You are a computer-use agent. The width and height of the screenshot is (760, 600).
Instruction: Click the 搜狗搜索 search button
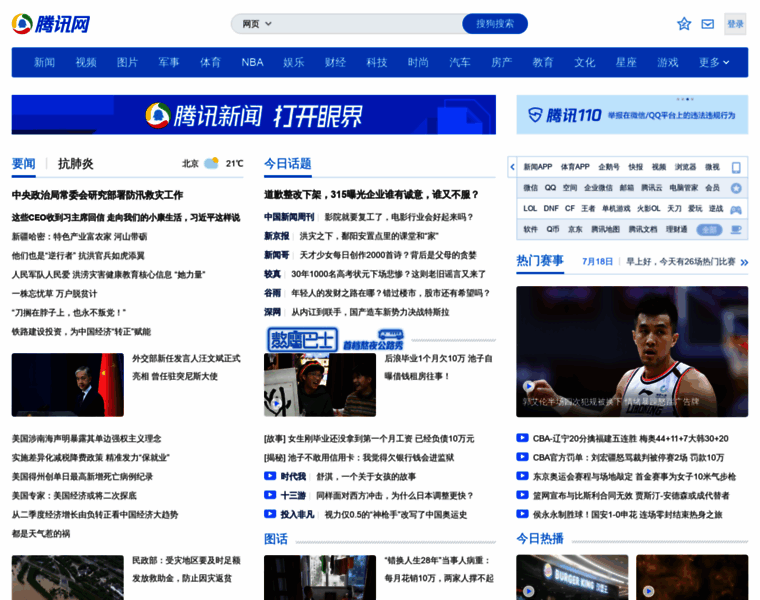[495, 24]
